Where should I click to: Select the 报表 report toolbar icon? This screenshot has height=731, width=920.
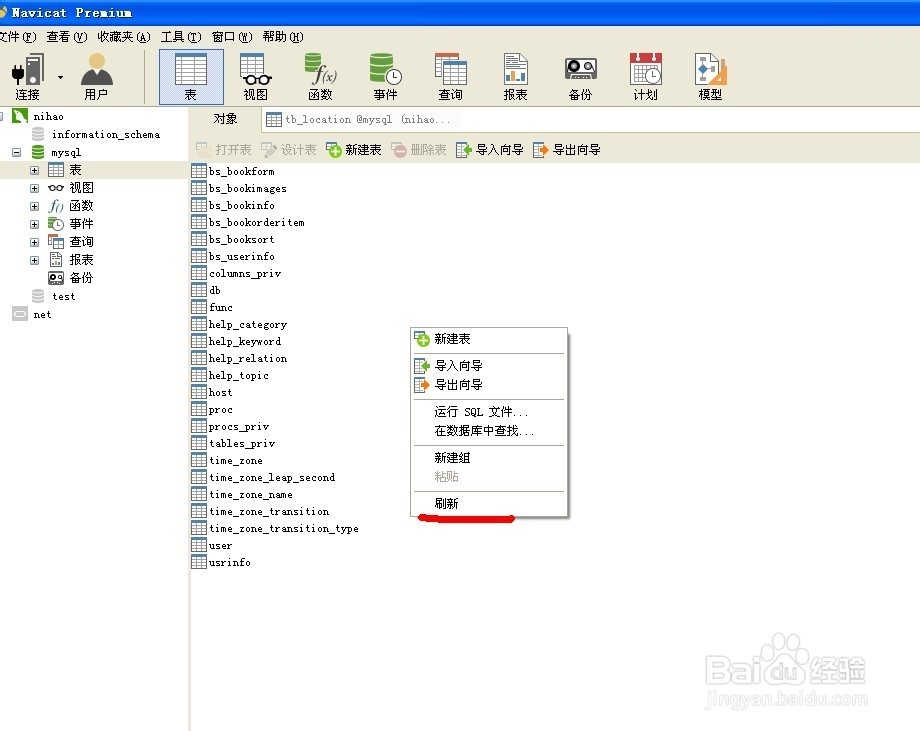(515, 77)
